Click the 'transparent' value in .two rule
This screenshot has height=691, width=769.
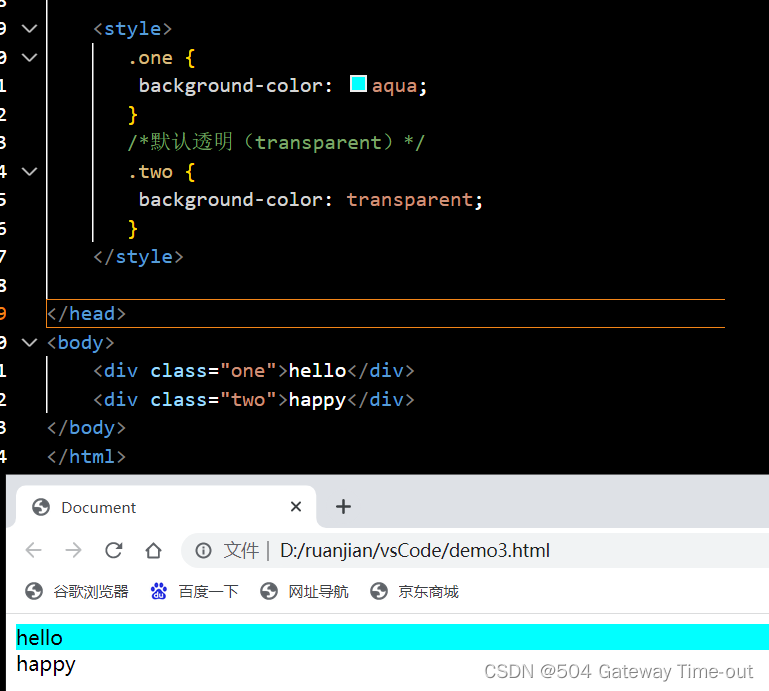(410, 200)
